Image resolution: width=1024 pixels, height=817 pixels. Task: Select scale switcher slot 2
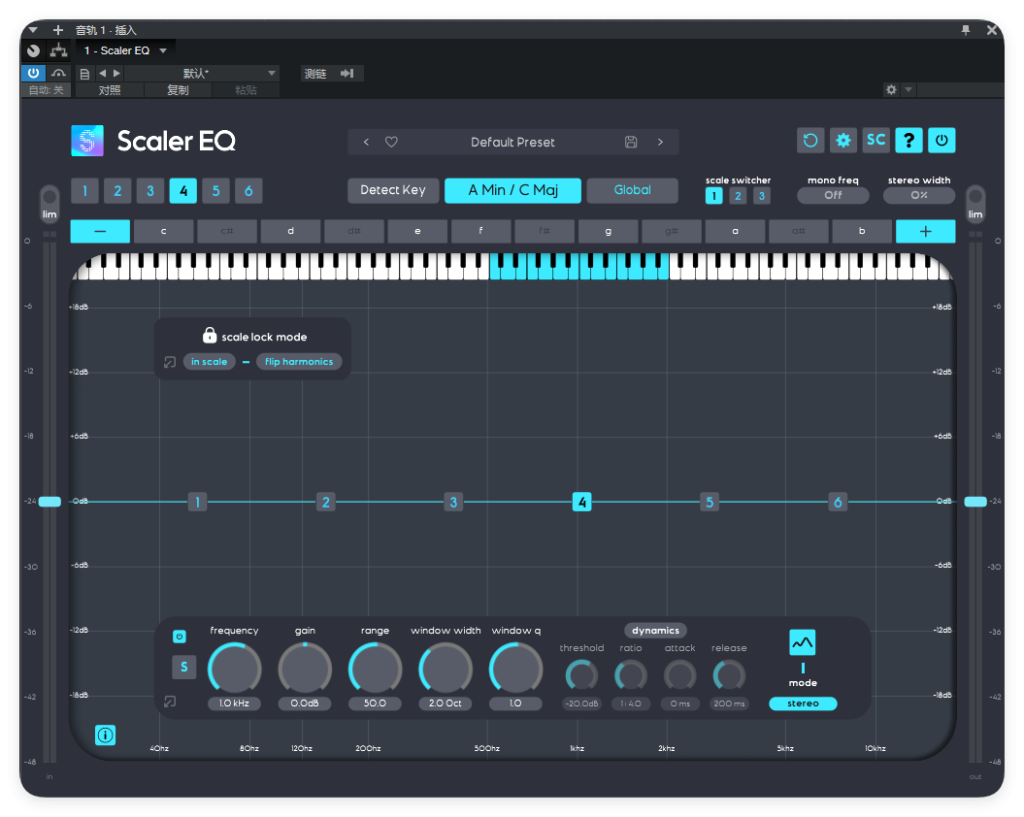[x=738, y=196]
